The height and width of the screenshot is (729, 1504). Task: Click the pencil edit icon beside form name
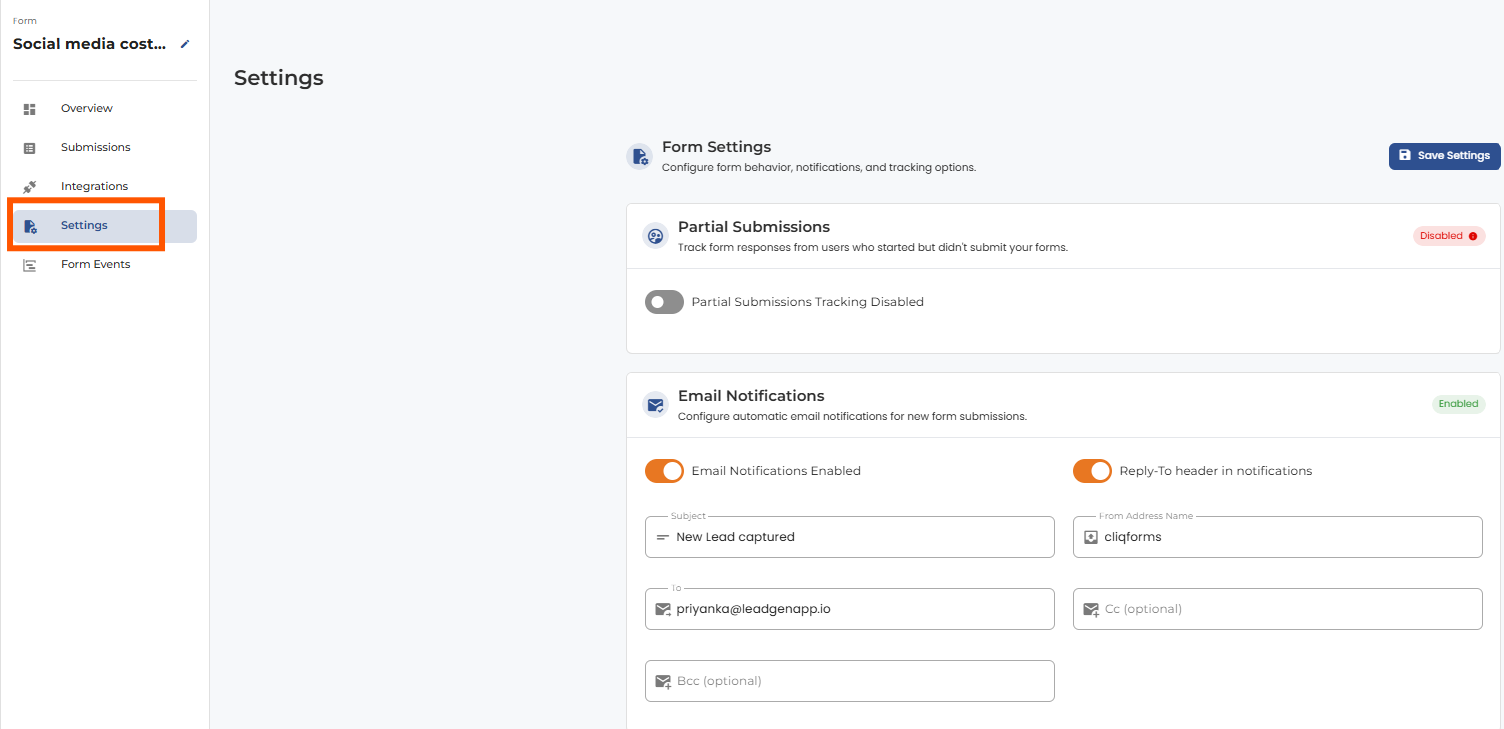click(x=185, y=44)
